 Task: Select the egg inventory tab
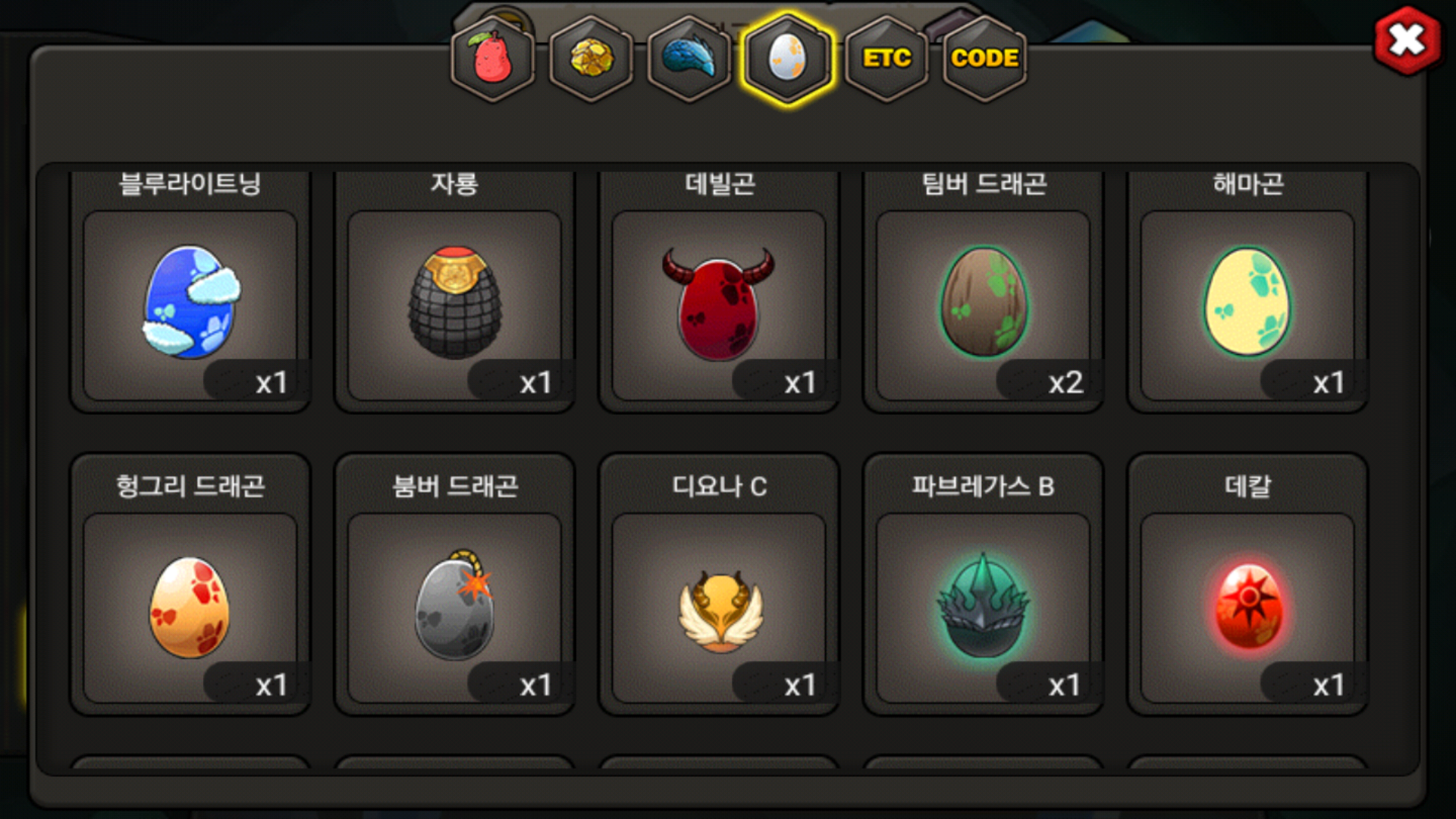coord(788,59)
